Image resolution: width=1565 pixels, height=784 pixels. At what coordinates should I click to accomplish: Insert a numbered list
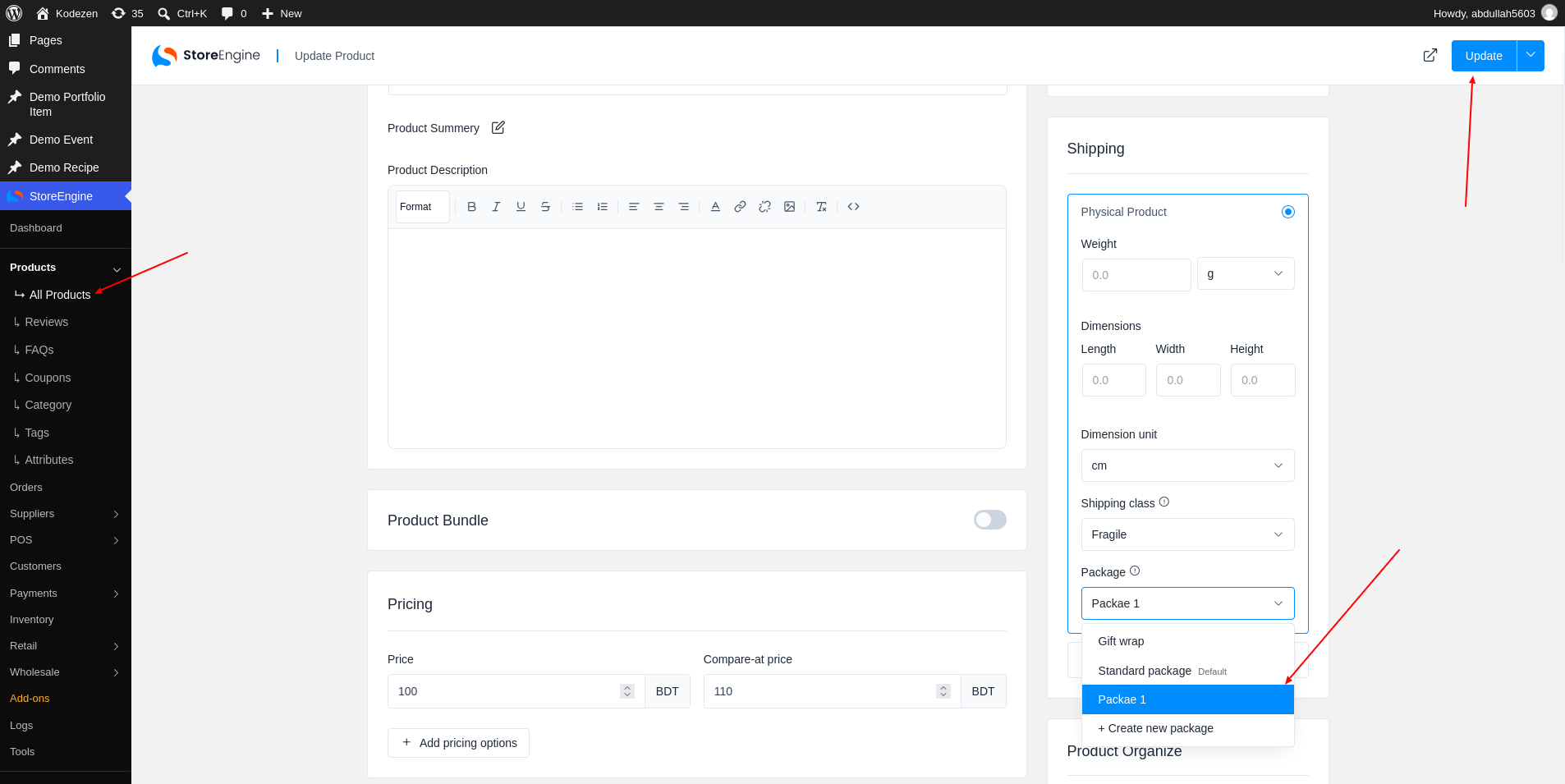coord(602,207)
